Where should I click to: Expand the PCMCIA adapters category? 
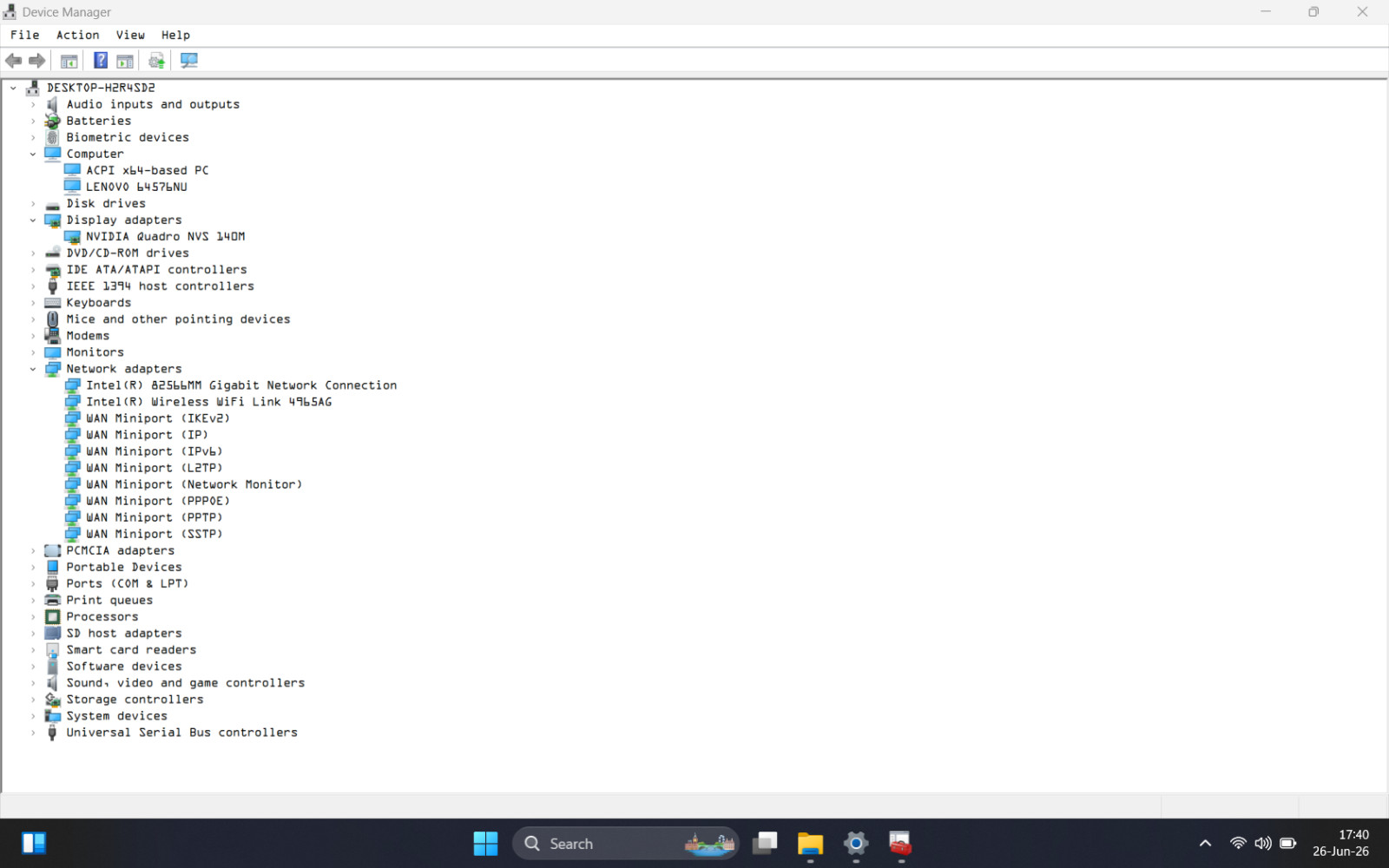pos(33,551)
